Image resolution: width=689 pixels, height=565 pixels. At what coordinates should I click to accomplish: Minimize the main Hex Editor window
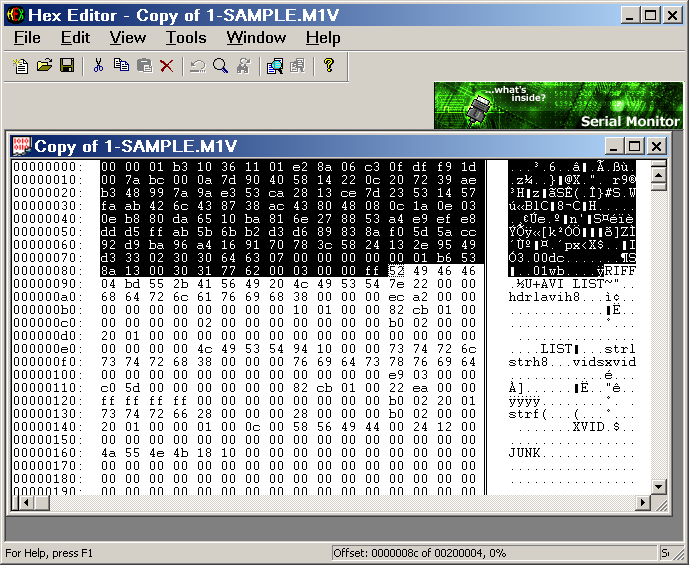tap(630, 15)
